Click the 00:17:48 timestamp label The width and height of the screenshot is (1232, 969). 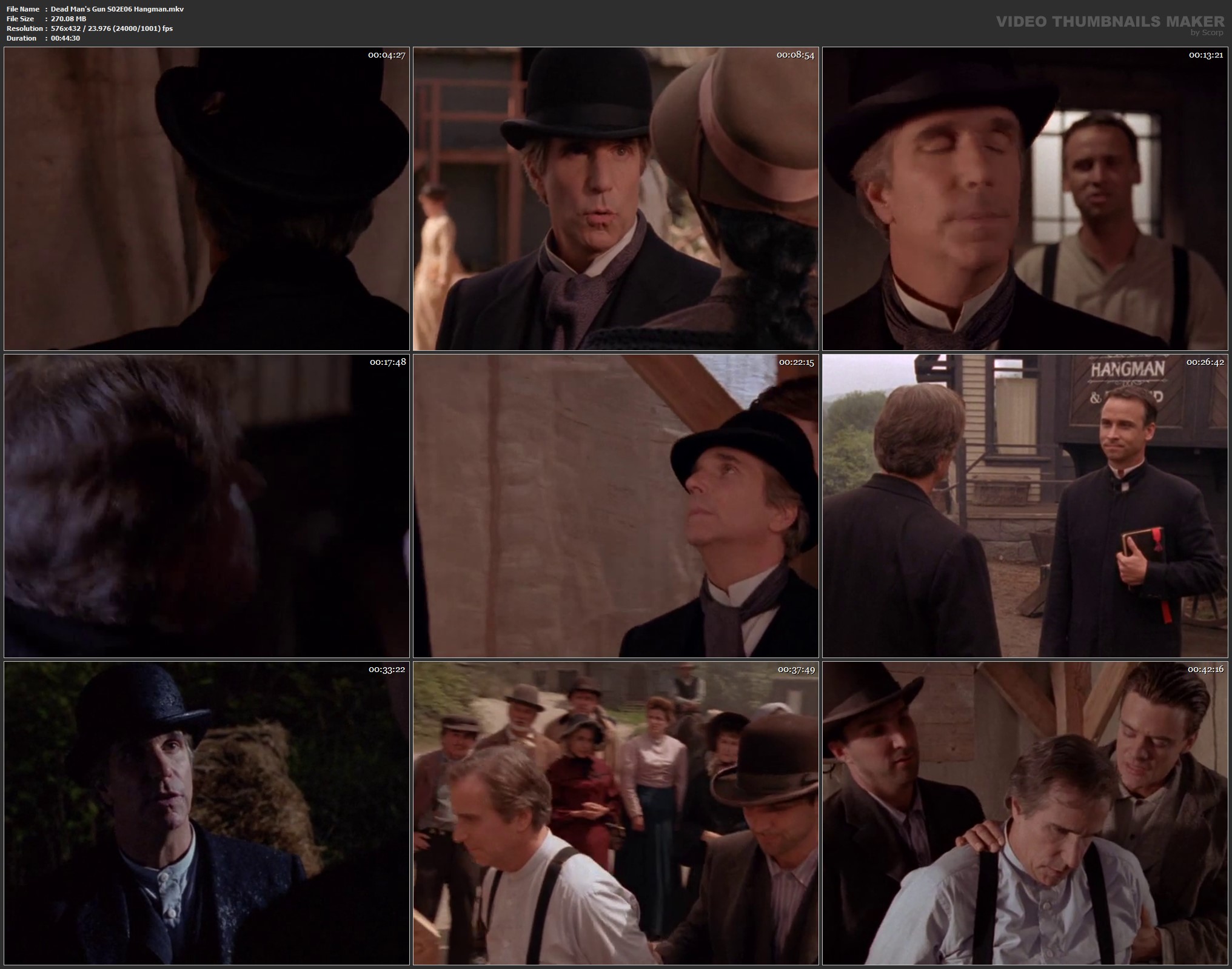pos(387,362)
